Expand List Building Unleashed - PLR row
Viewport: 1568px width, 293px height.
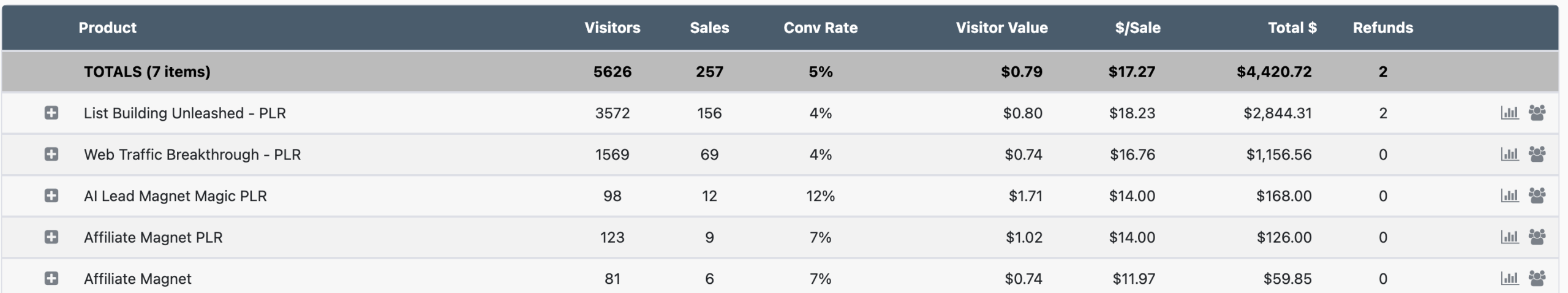point(51,113)
